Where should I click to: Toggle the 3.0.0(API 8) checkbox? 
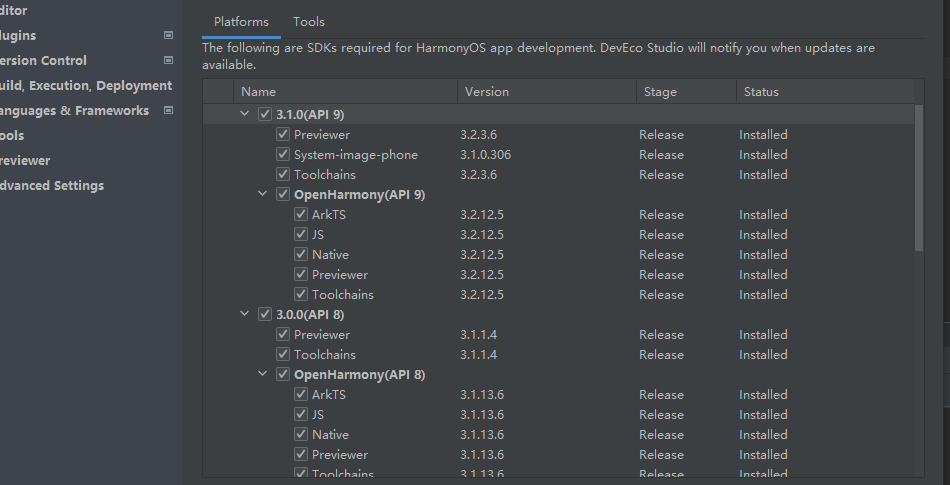click(265, 314)
